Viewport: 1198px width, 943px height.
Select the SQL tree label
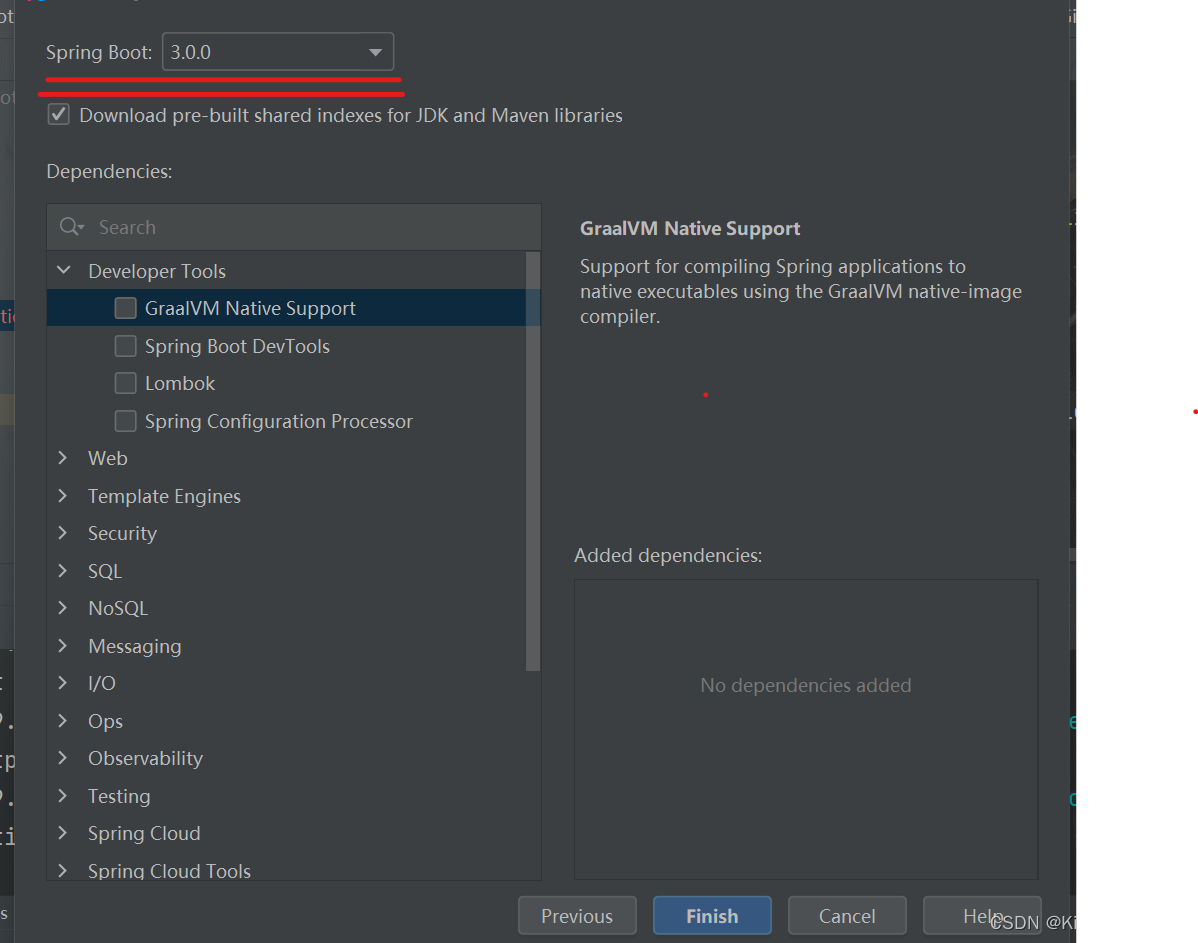105,571
